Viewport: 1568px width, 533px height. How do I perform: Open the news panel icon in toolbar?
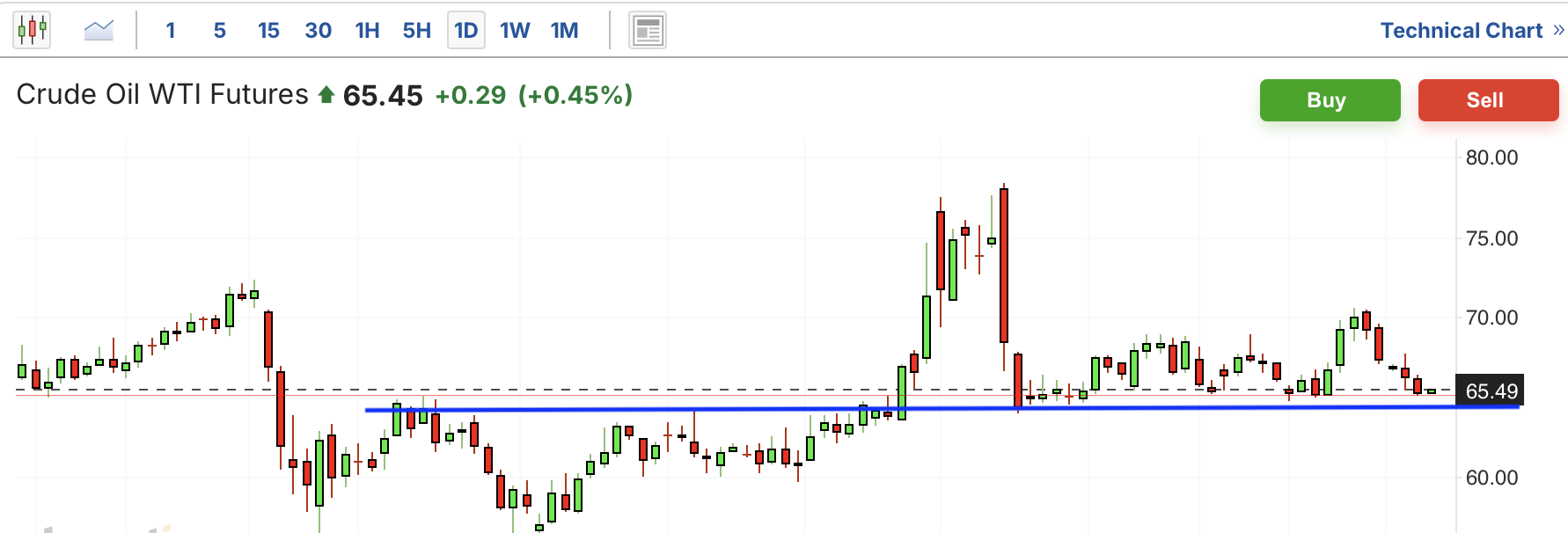[x=648, y=31]
